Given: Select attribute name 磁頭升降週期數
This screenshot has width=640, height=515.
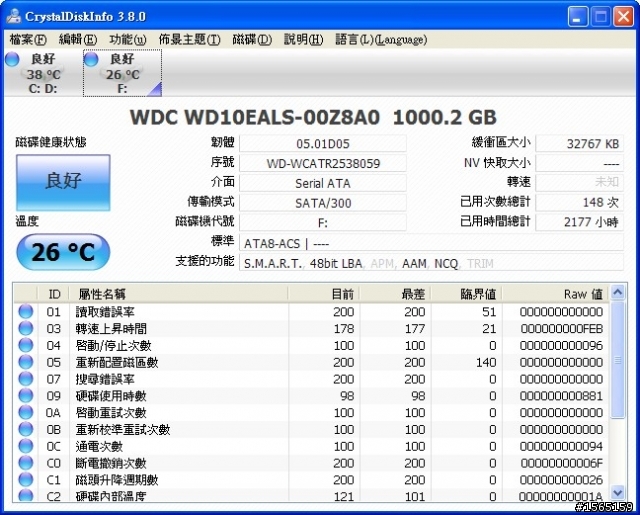Looking at the screenshot, I should click(x=117, y=480).
